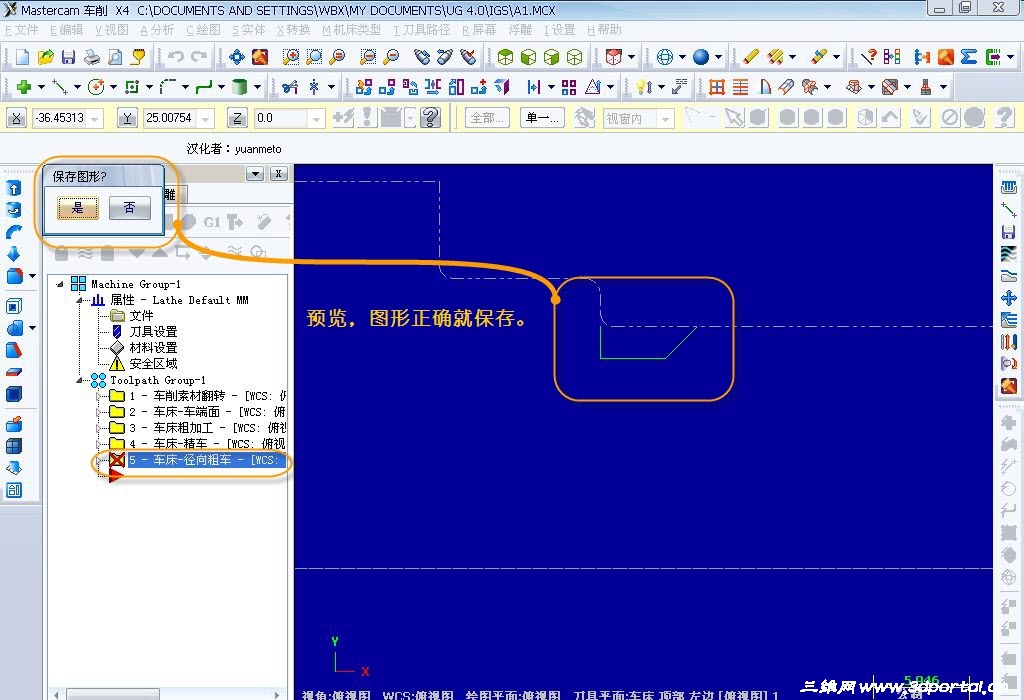Click the yellow pencil delete entities icon
This screenshot has width=1024, height=700.
(750, 57)
